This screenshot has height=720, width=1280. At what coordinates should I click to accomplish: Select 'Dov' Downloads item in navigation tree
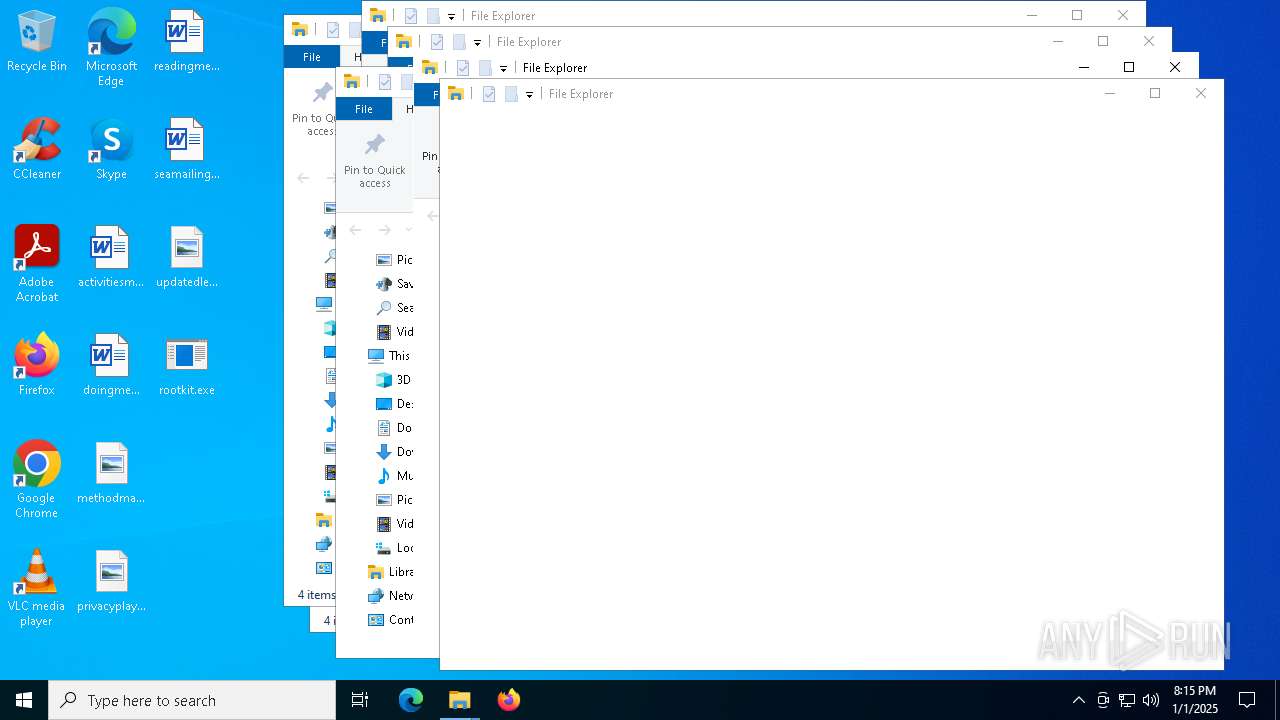point(394,452)
